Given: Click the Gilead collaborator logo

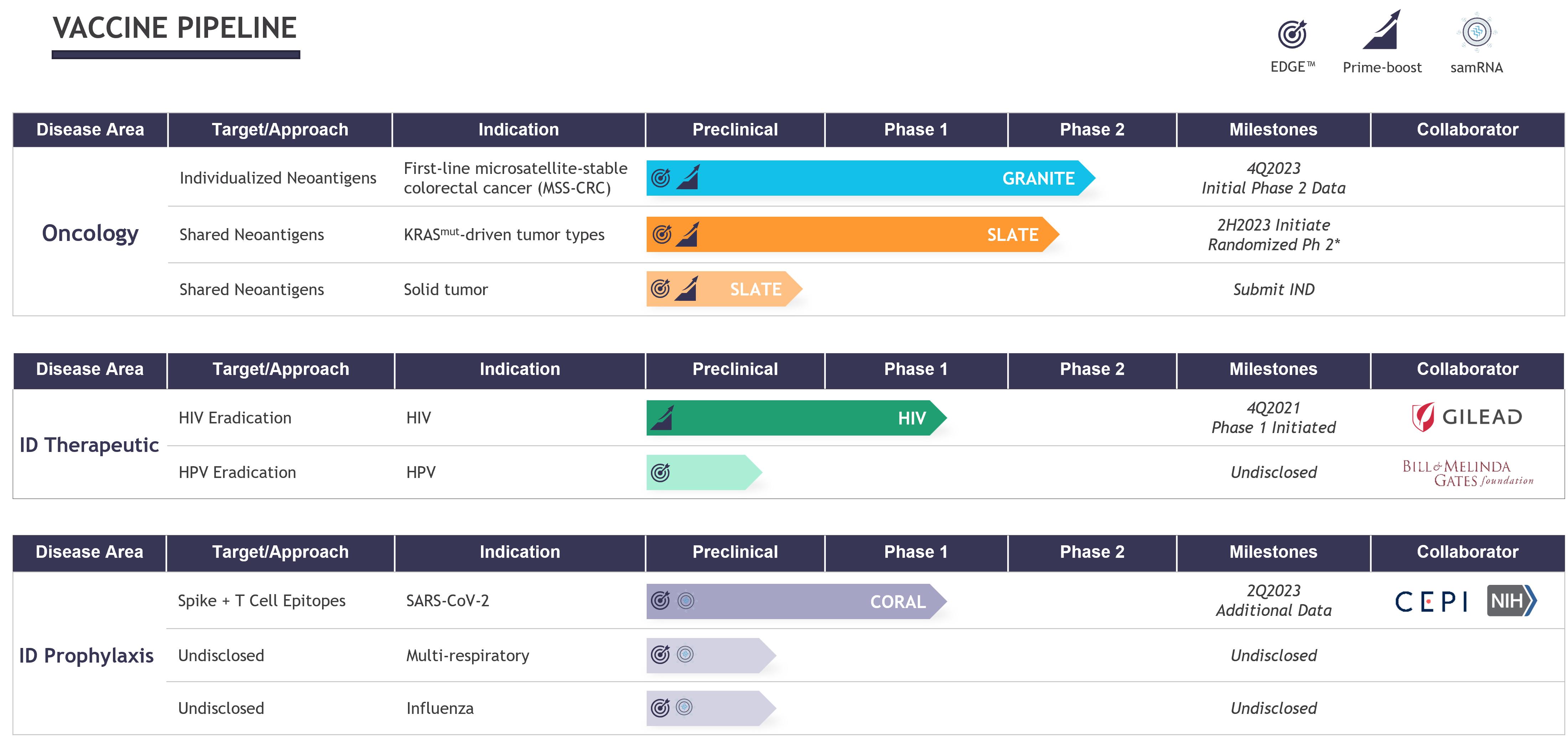Looking at the screenshot, I should [1467, 417].
